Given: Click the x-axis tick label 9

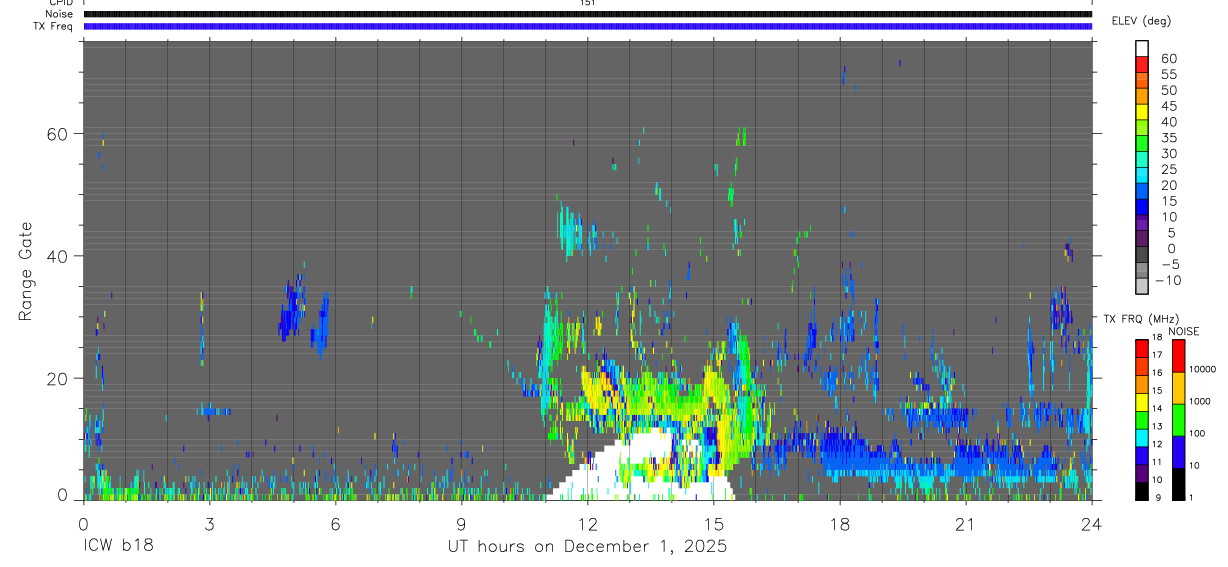Looking at the screenshot, I should pyautogui.click(x=461, y=523).
